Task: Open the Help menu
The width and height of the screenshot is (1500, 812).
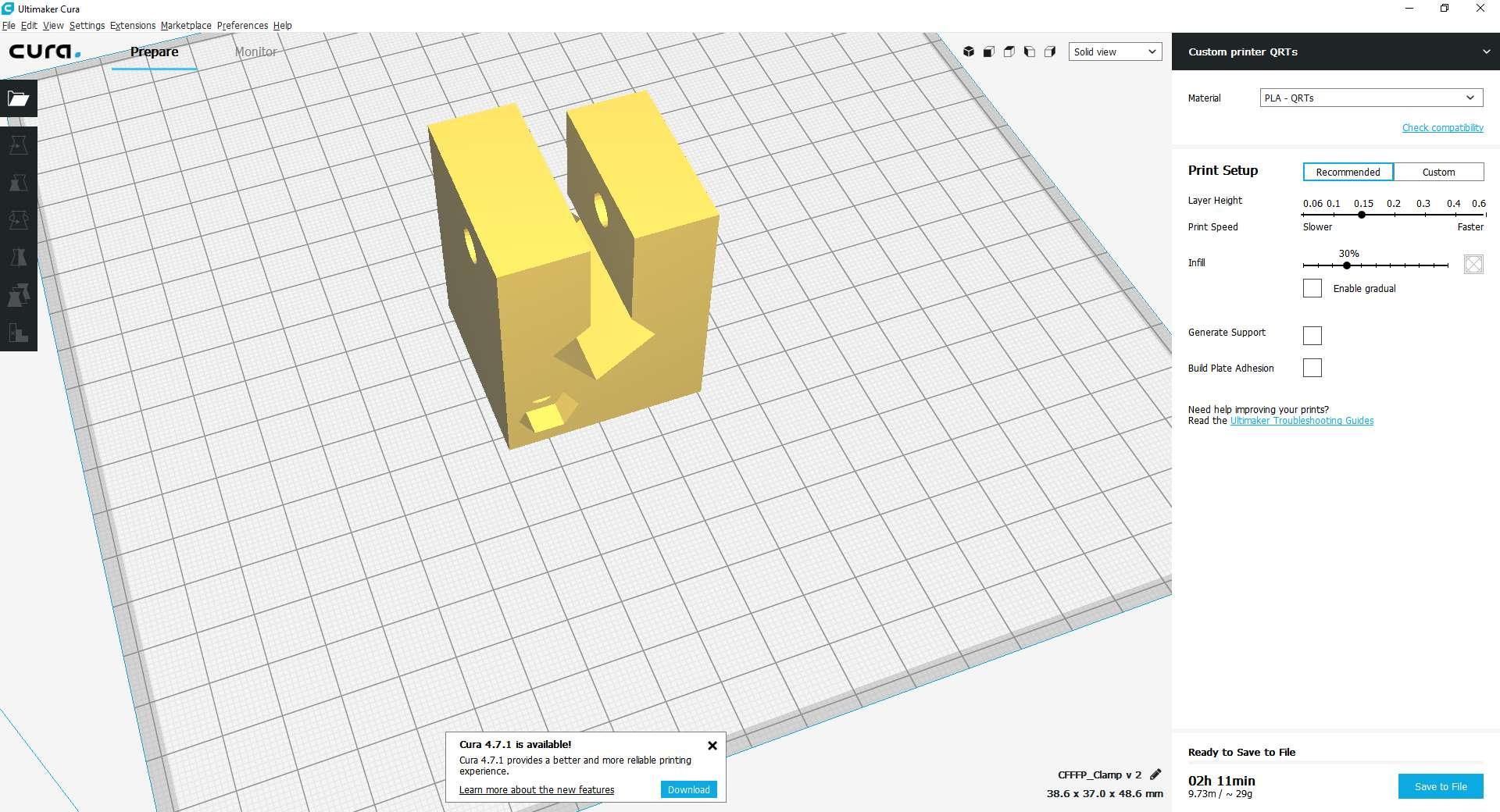Action: (282, 25)
